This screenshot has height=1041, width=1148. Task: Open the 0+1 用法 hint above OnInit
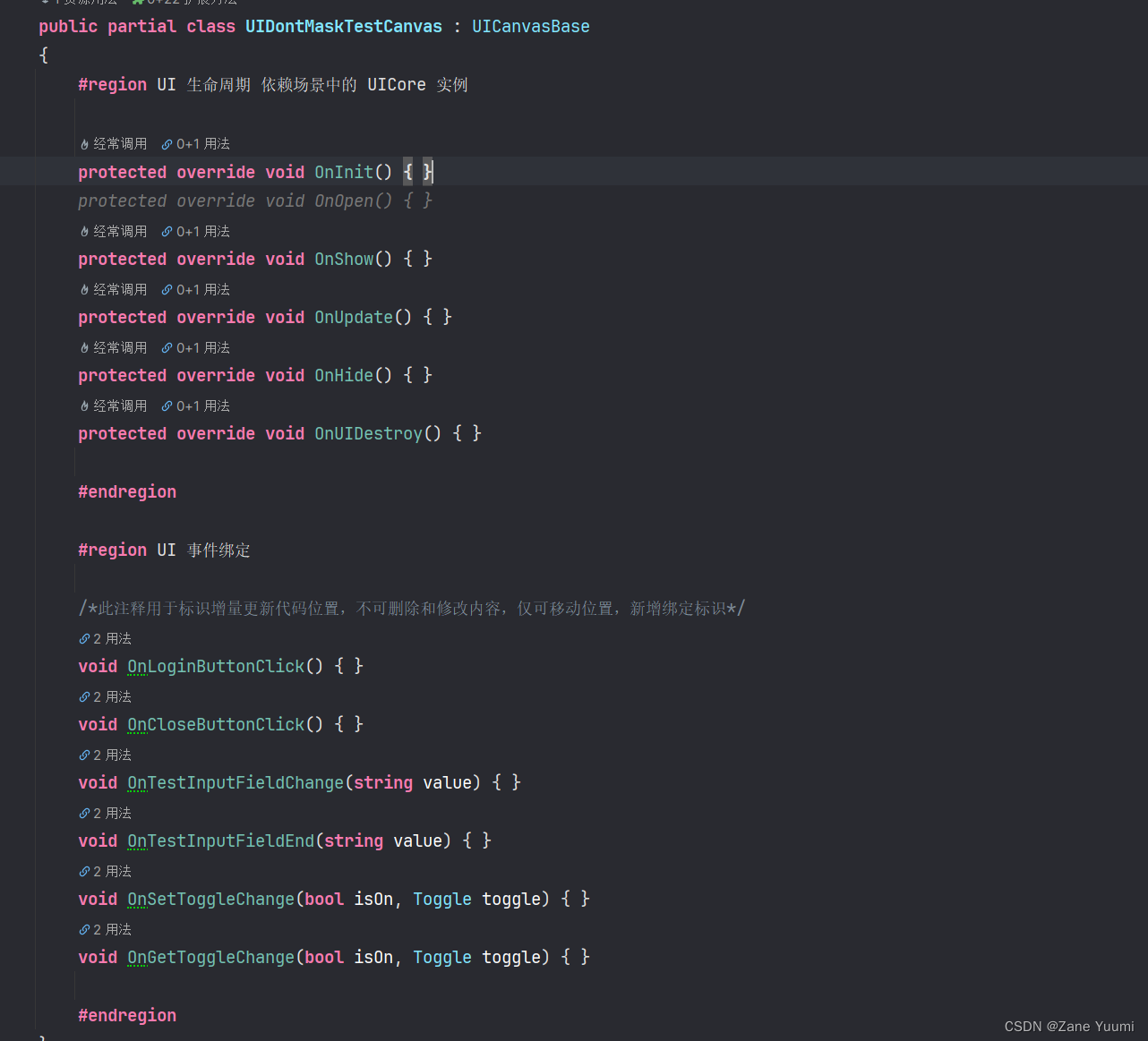point(195,144)
